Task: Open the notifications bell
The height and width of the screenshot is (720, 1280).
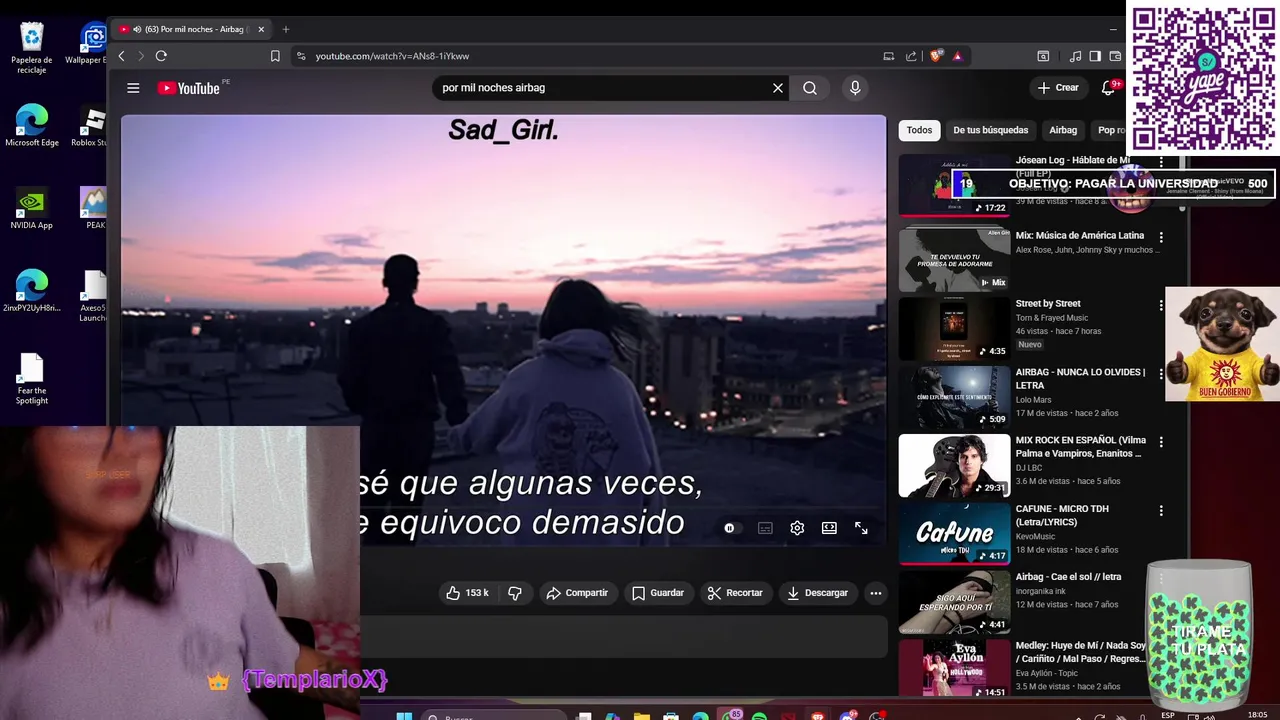Action: (x=1108, y=88)
